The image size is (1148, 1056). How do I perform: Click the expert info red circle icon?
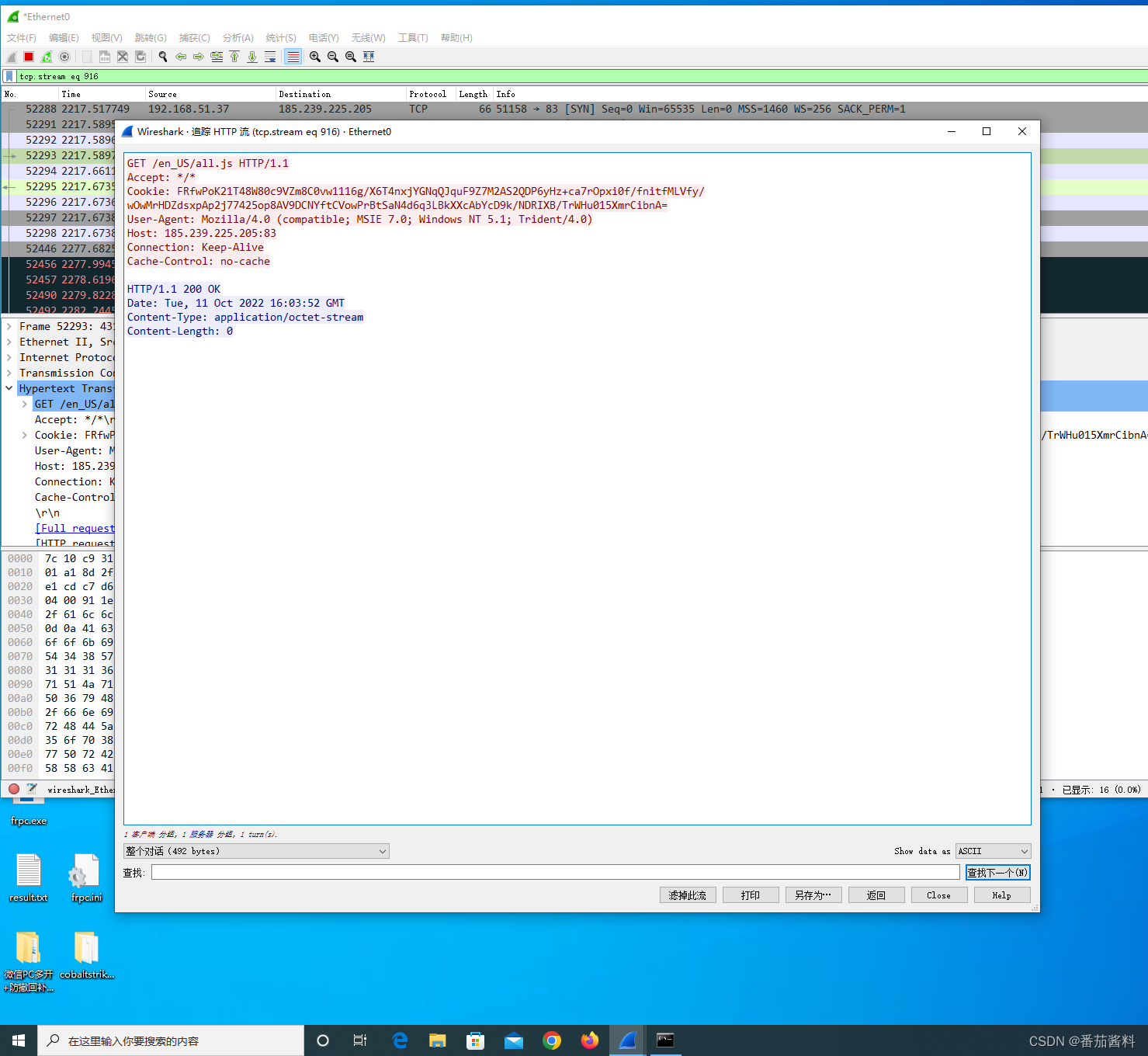(x=14, y=789)
